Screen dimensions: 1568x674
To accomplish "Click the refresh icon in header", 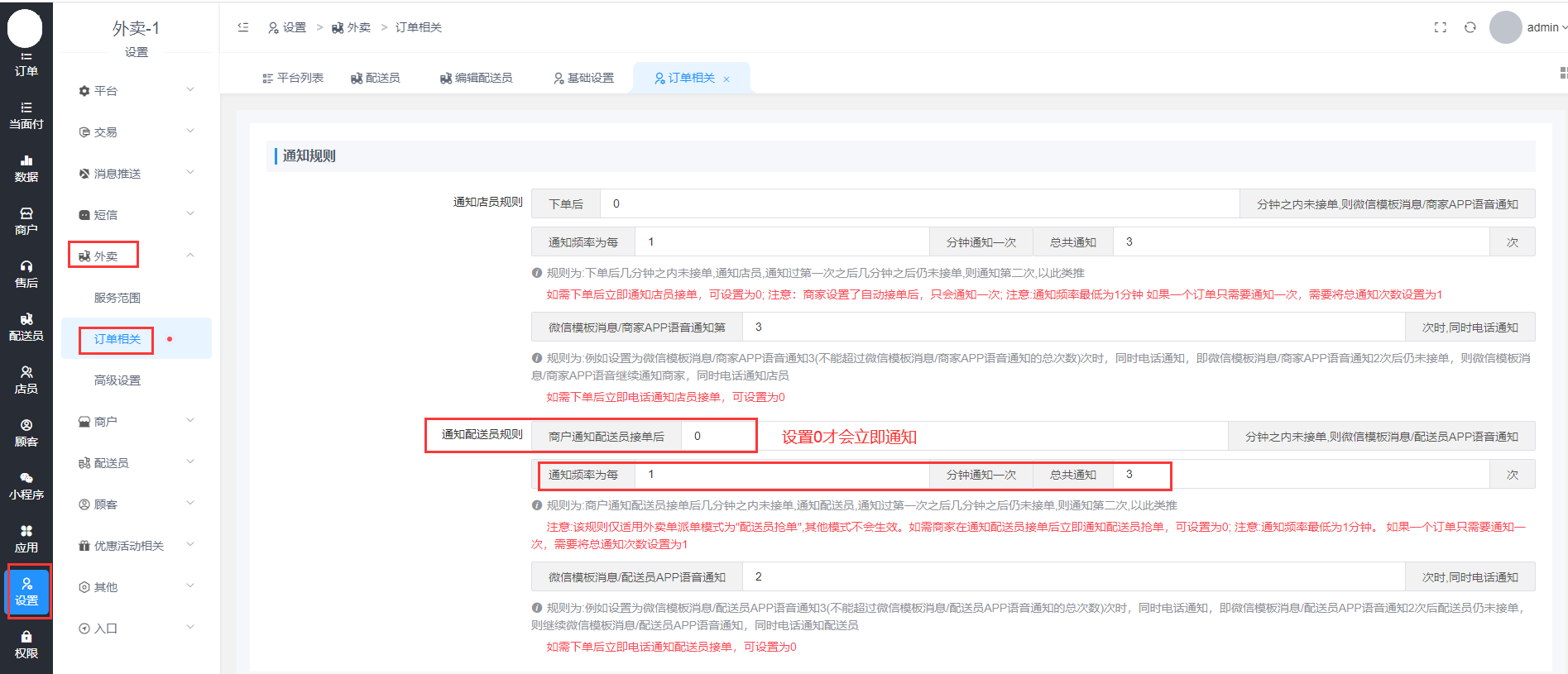I will (1470, 27).
